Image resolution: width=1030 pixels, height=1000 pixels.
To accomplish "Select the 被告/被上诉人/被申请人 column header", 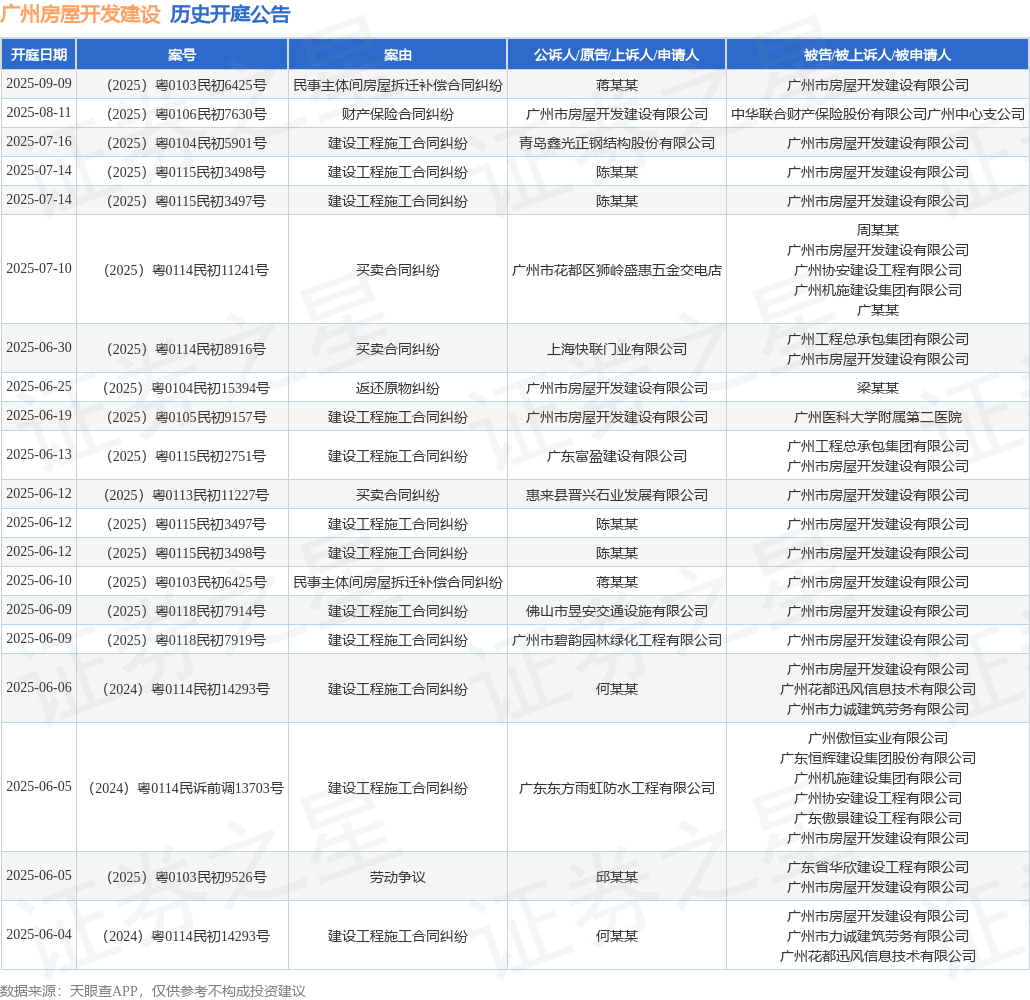I will click(877, 55).
